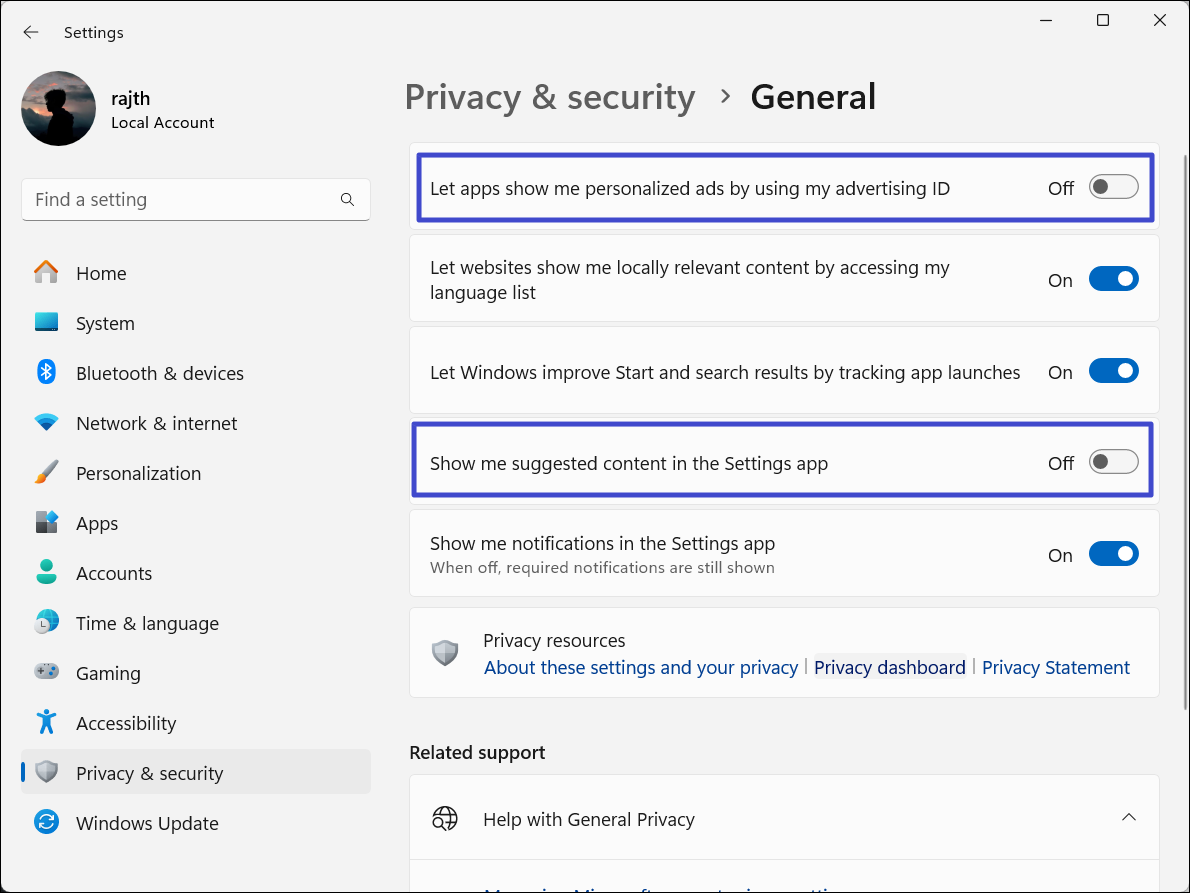Image resolution: width=1190 pixels, height=893 pixels.
Task: Click the Windows Update sync icon
Action: 46,823
